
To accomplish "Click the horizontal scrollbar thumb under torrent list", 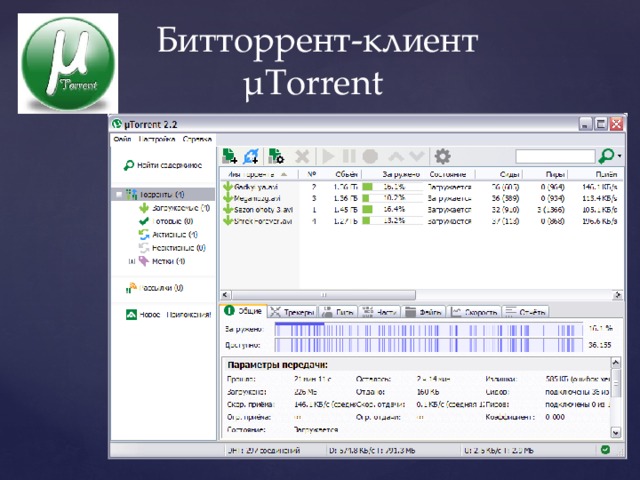I will 323,295.
